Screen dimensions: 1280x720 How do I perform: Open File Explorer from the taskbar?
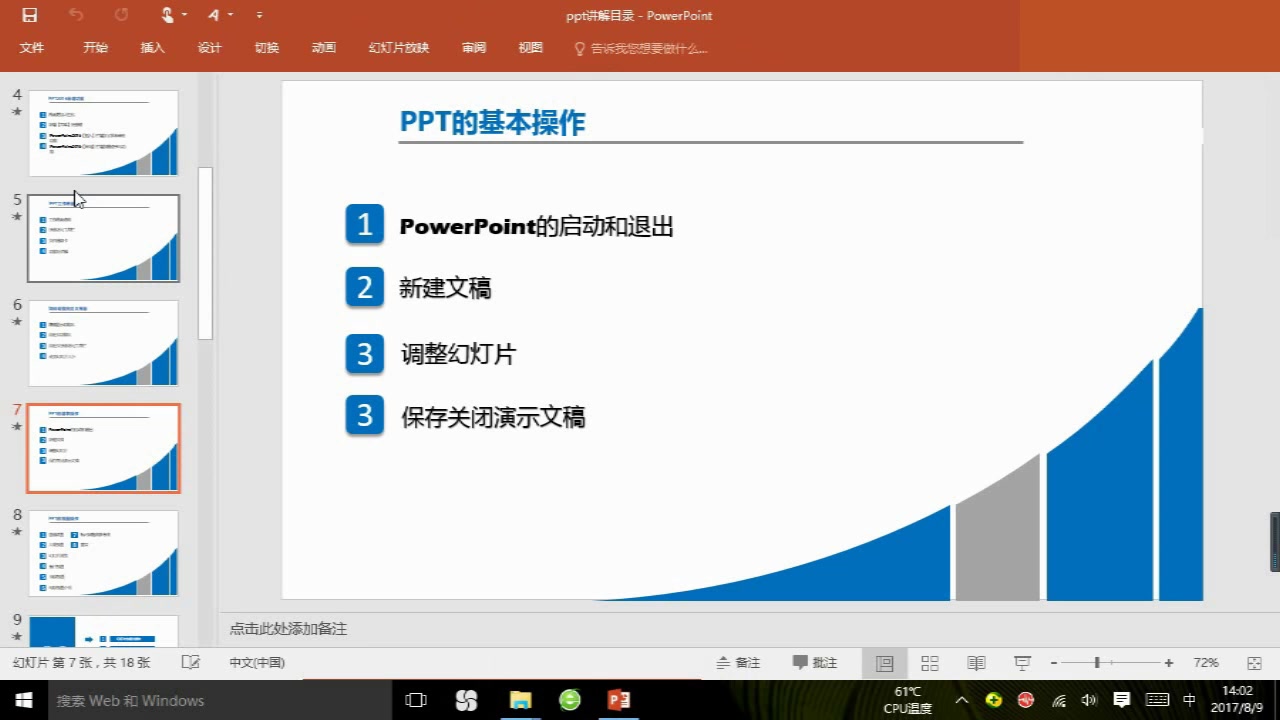click(520, 700)
